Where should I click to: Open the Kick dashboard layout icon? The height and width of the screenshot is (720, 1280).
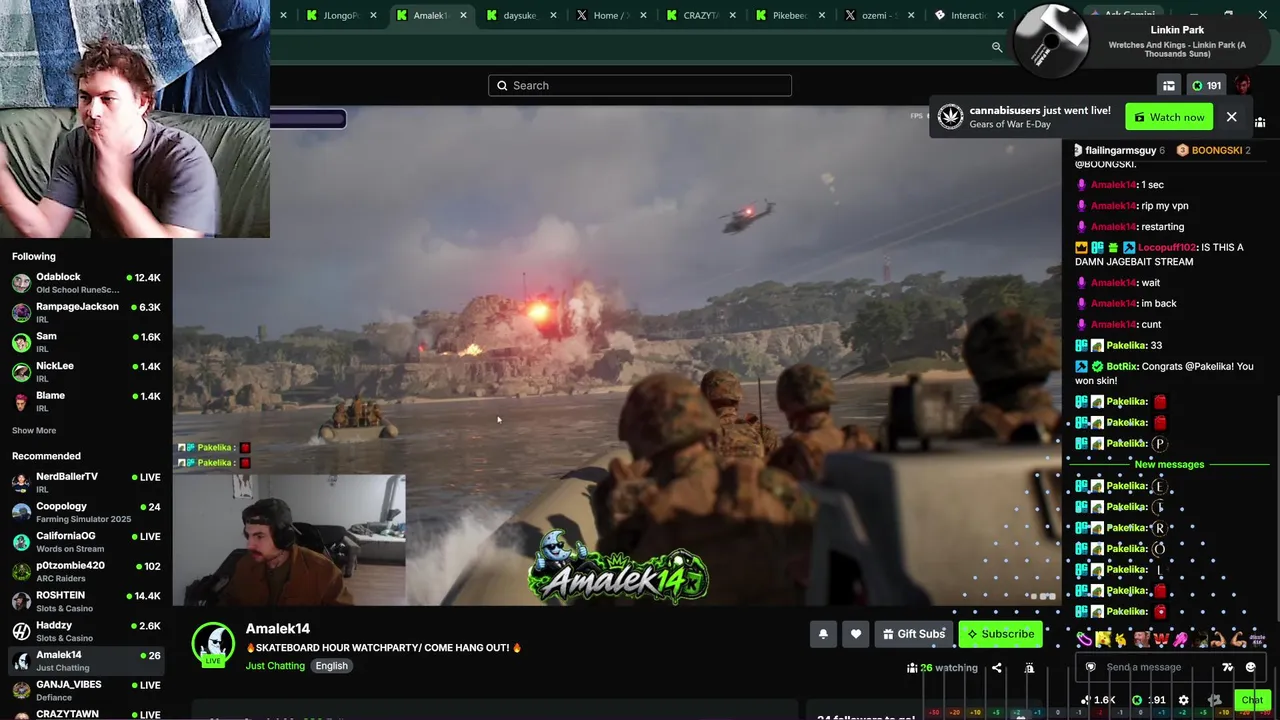1168,85
